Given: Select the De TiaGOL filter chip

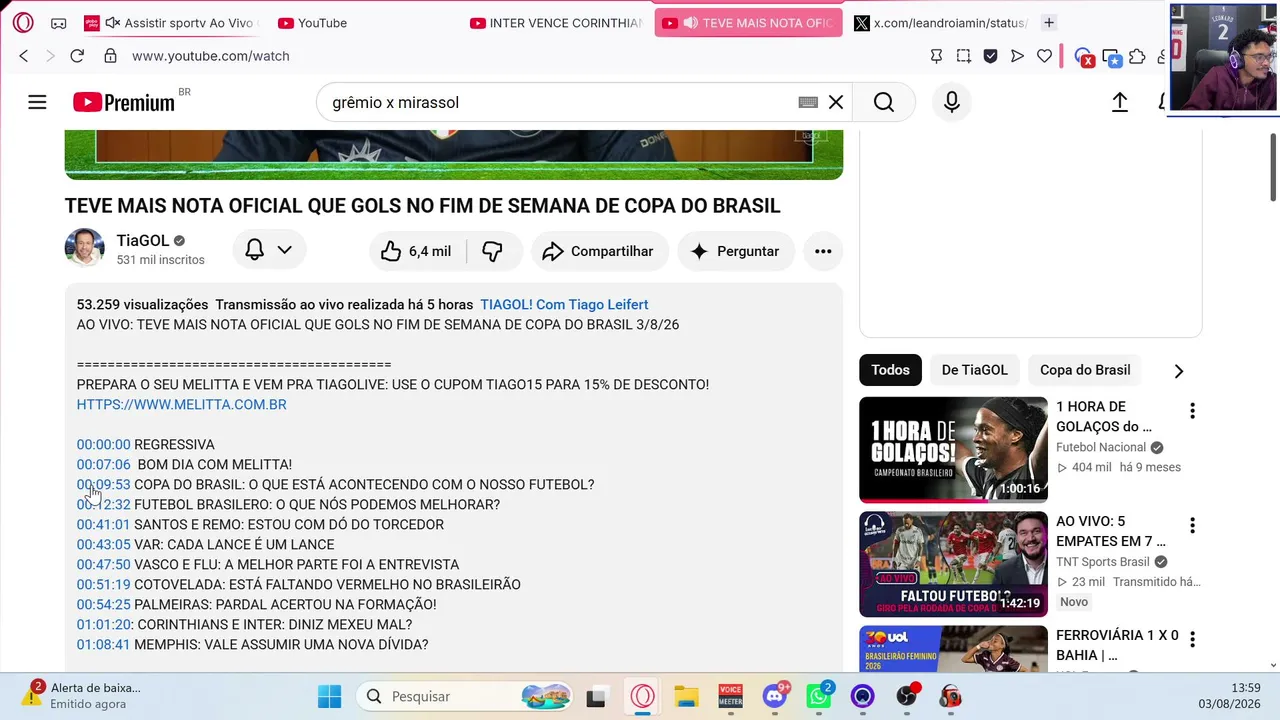Looking at the screenshot, I should click(x=975, y=370).
